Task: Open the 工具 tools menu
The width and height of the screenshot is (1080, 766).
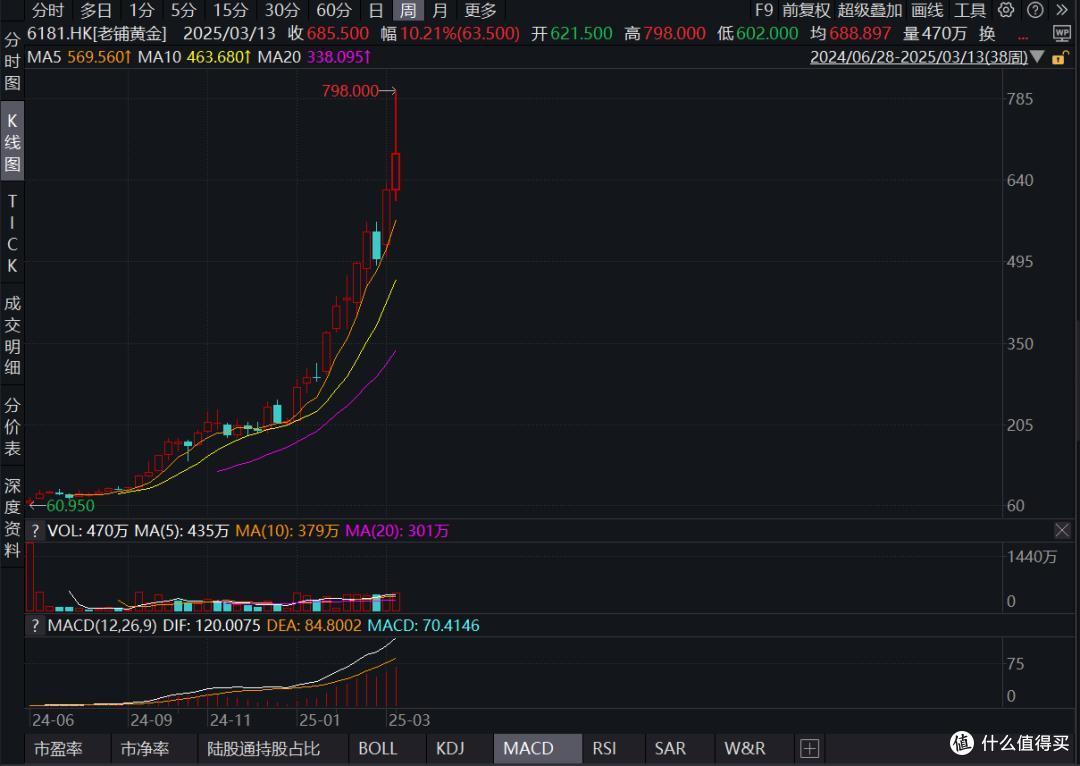Action: [x=970, y=10]
